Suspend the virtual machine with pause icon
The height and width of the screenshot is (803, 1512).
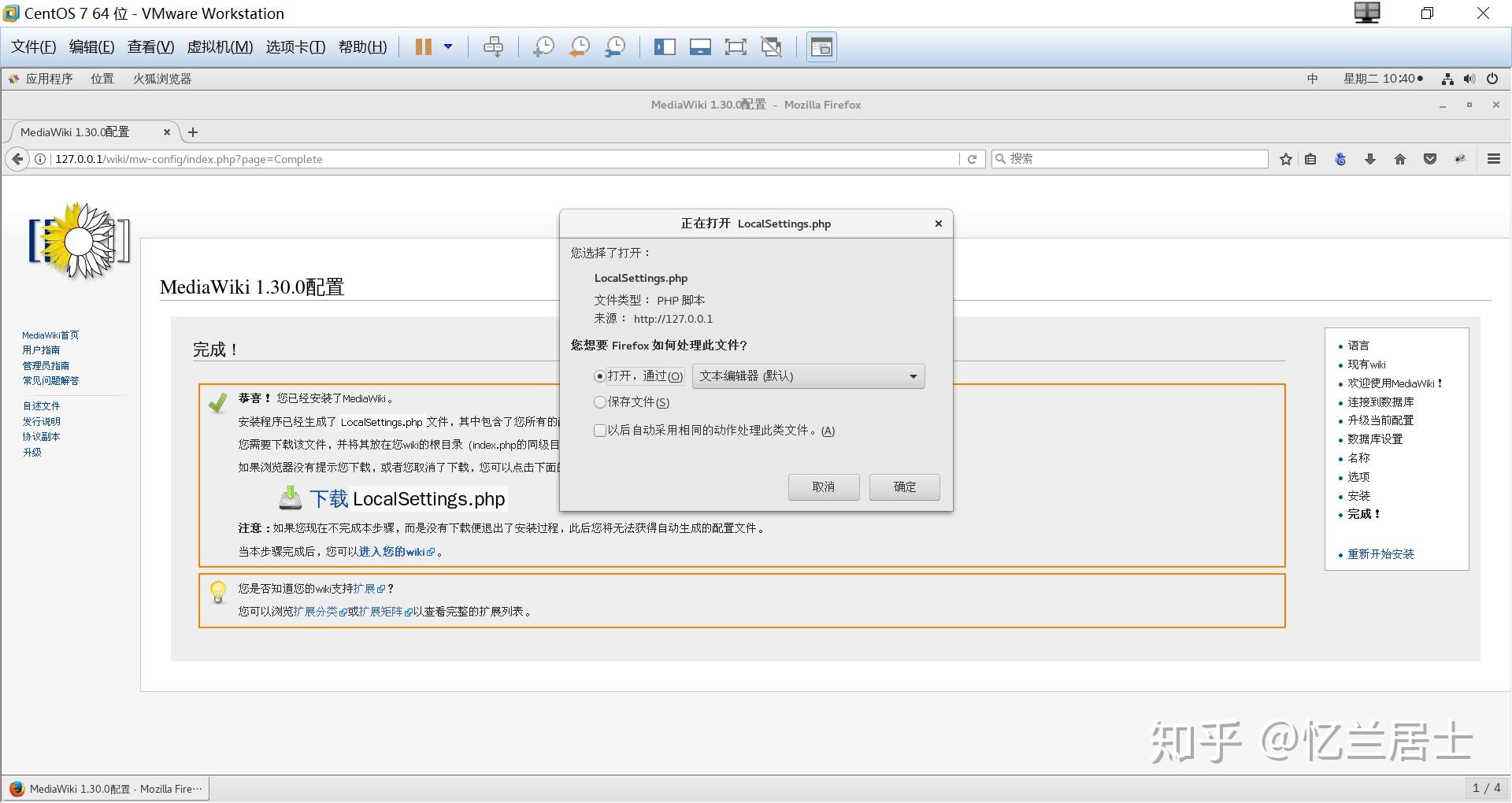pos(423,46)
